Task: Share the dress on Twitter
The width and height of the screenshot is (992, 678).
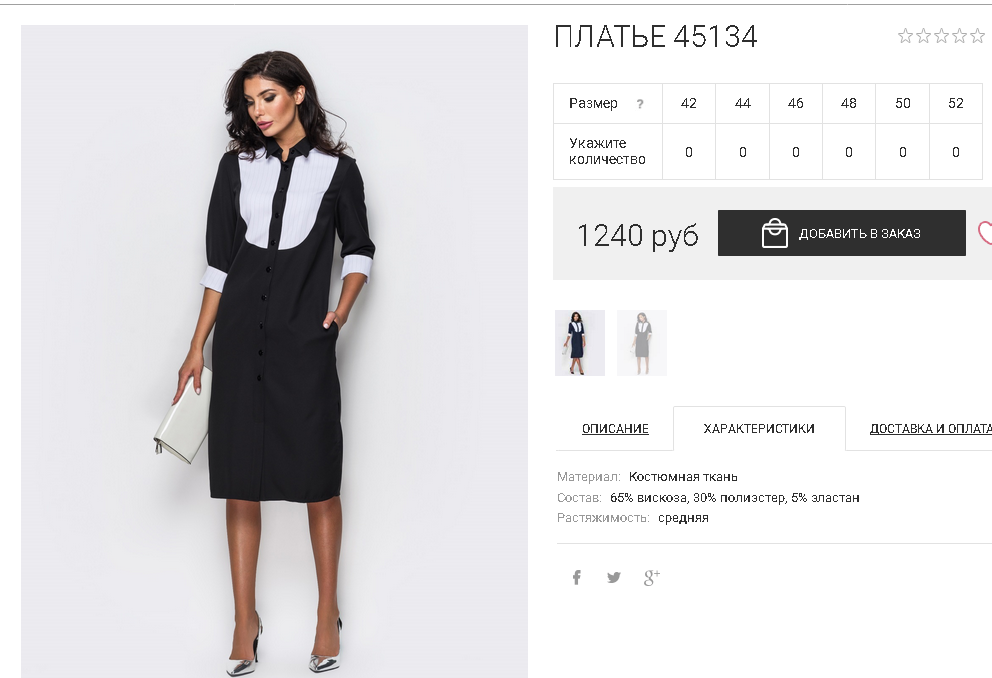Action: (x=614, y=577)
